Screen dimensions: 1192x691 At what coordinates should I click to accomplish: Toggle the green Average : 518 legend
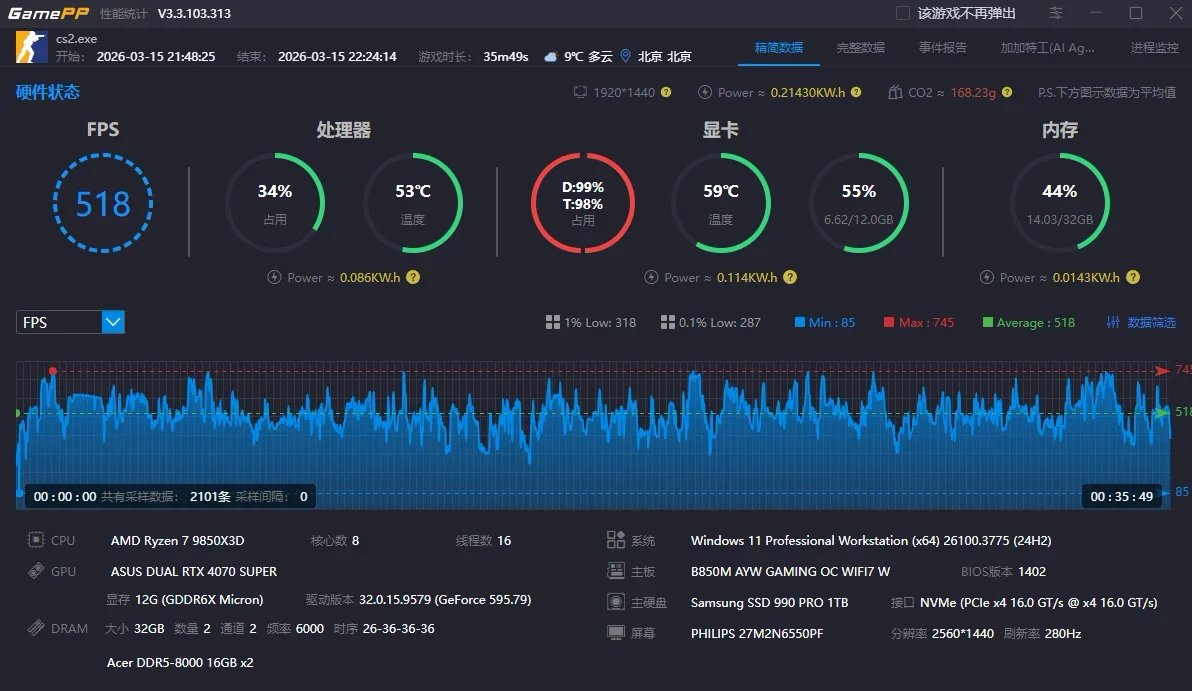pyautogui.click(x=1029, y=322)
